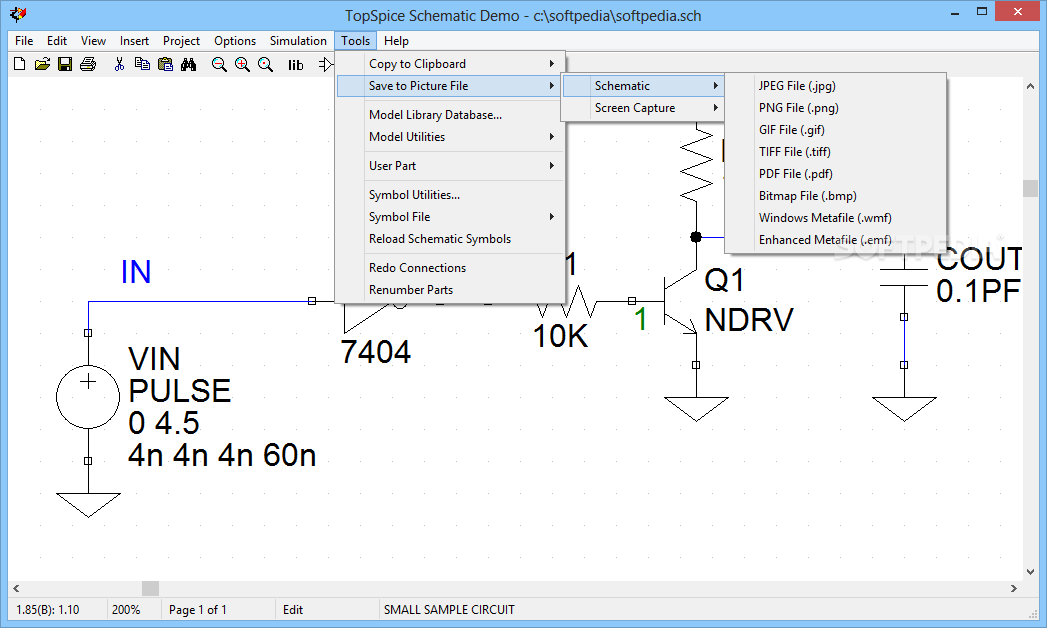The height and width of the screenshot is (628, 1047).
Task: Click the Paste clipboard icon
Action: click(x=165, y=64)
